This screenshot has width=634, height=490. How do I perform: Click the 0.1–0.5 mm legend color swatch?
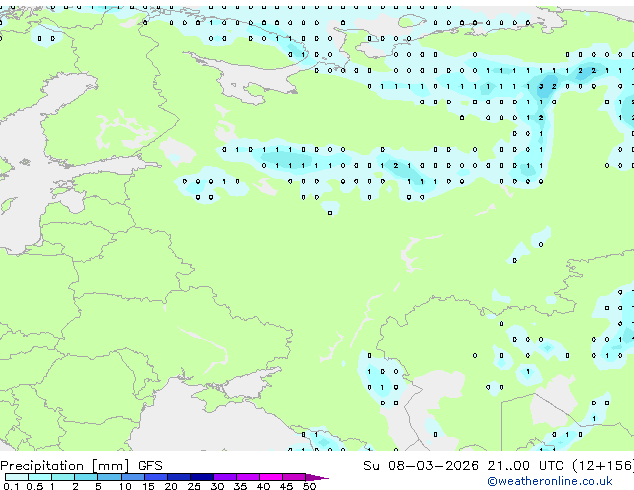point(17,477)
